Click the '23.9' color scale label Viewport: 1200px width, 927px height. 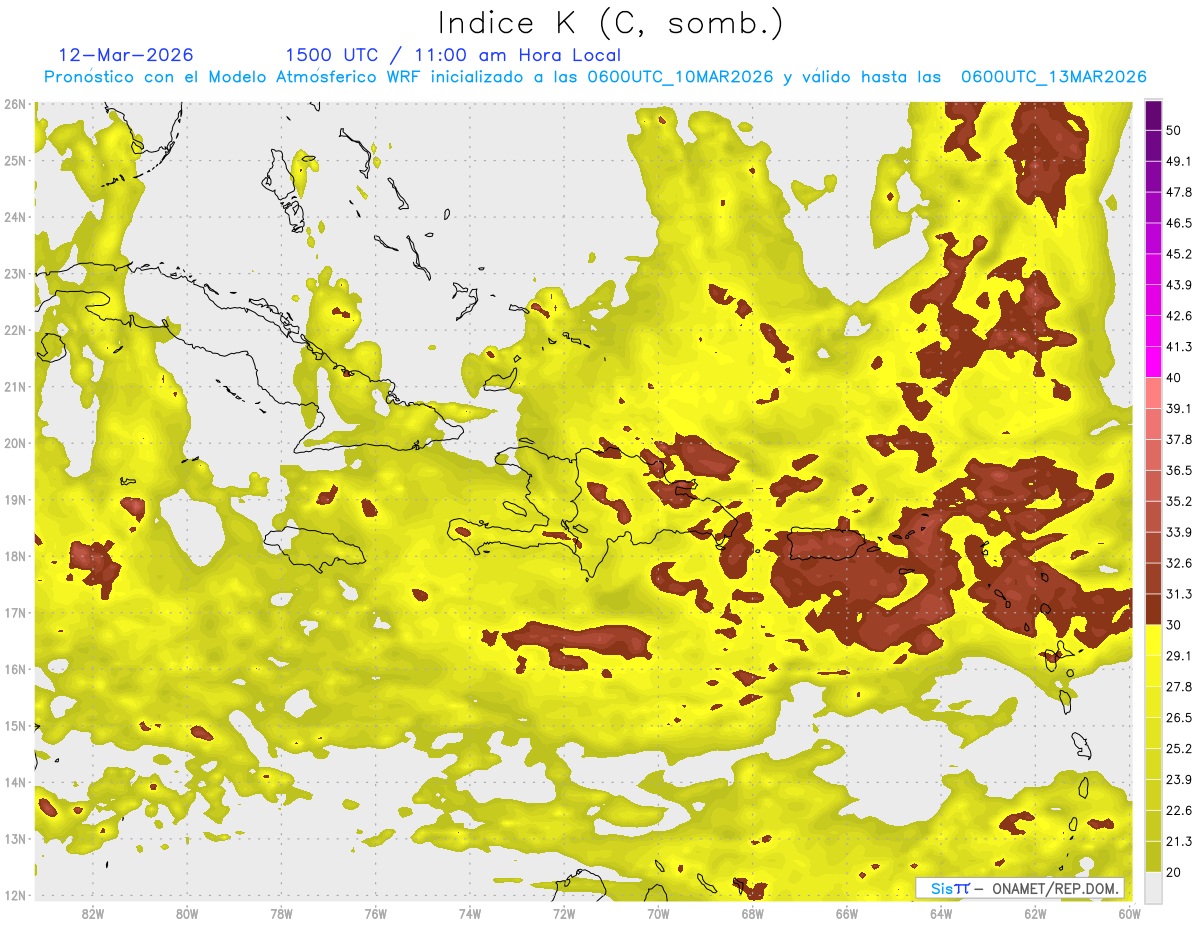[x=1179, y=780]
